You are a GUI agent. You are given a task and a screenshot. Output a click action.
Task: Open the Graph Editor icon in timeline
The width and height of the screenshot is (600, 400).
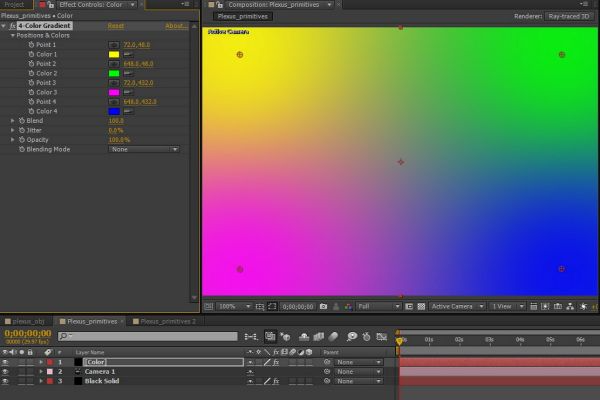point(382,336)
